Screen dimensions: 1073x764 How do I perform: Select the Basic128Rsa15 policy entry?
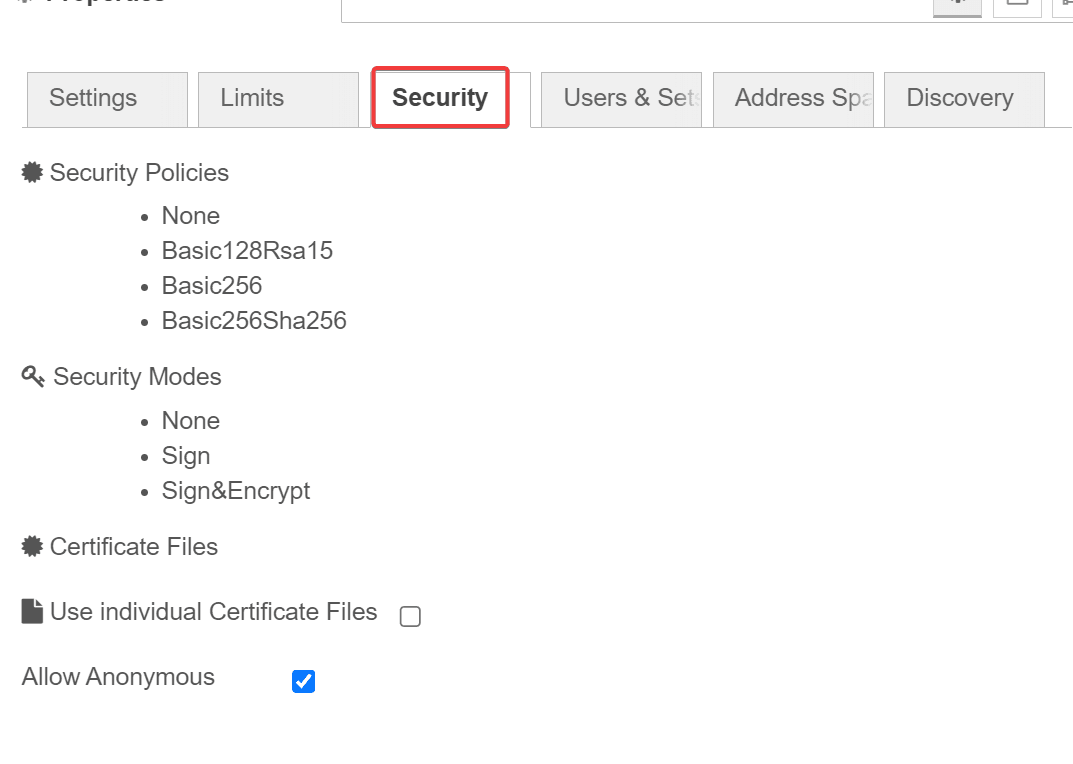[247, 250]
